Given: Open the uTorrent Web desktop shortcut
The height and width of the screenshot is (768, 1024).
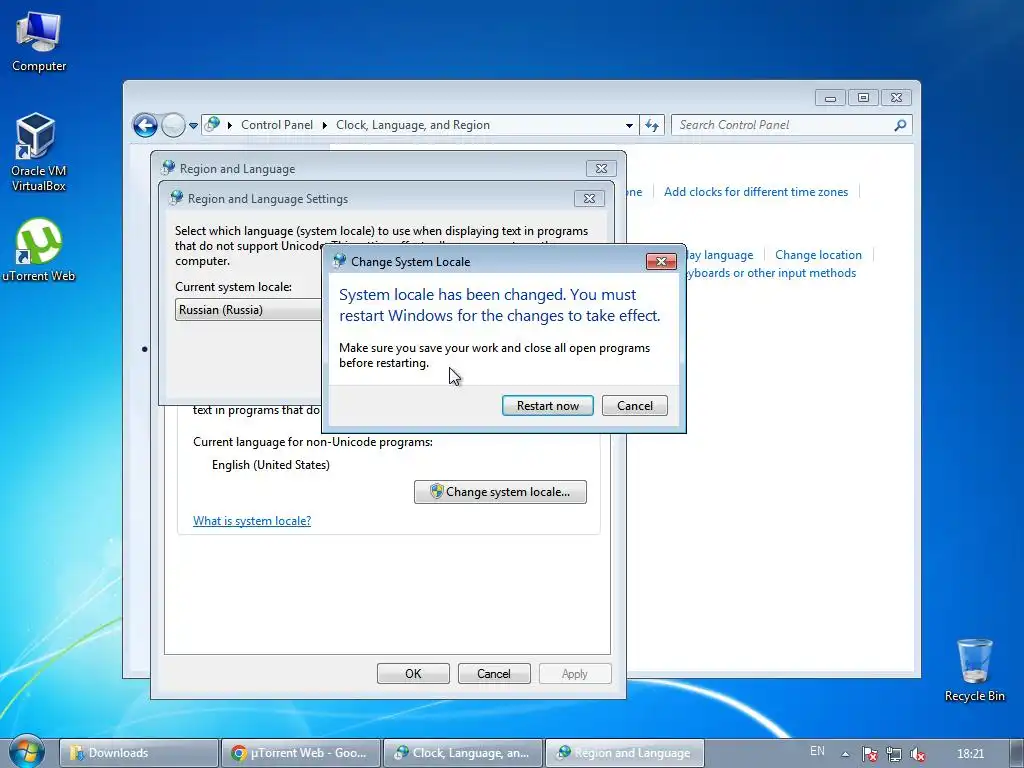Looking at the screenshot, I should click(39, 251).
